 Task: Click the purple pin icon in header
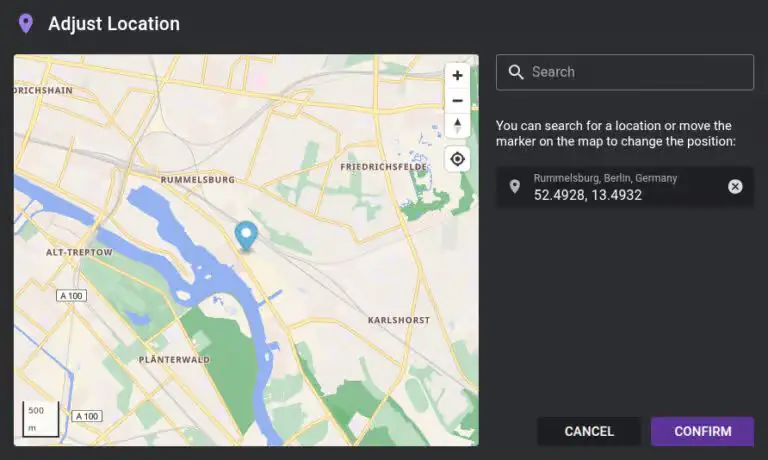(26, 23)
